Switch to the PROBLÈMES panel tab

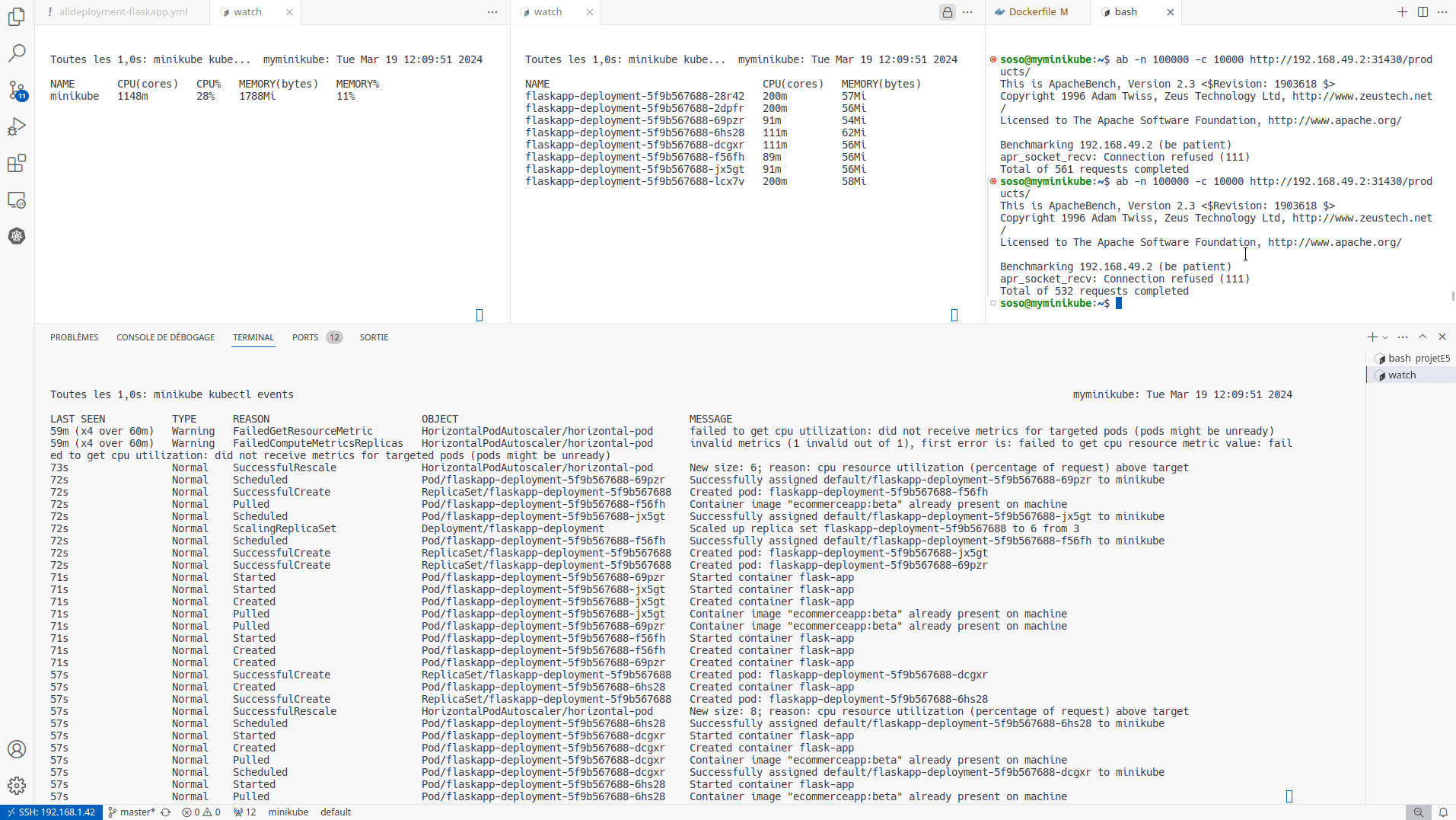coord(74,337)
